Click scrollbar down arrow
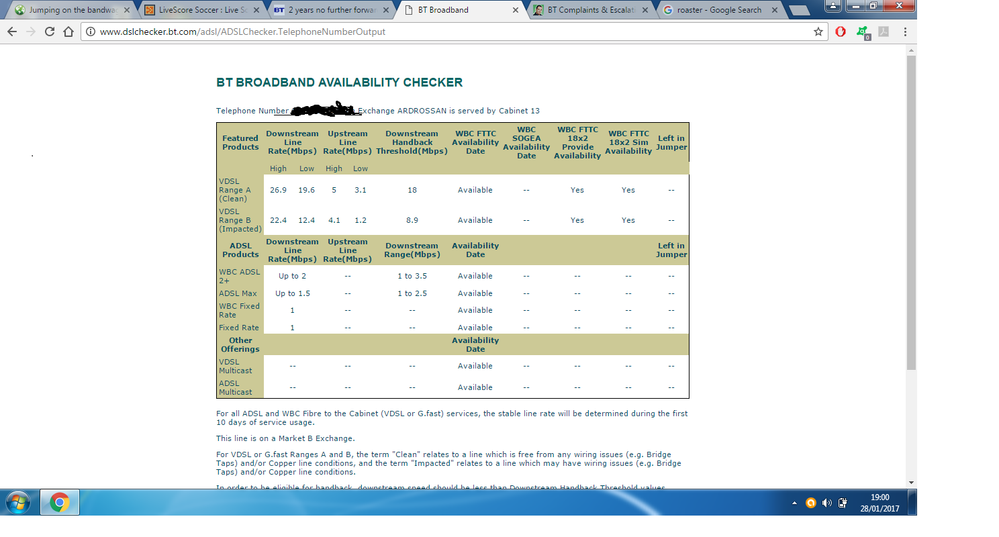This screenshot has width=999, height=537. pos(911,483)
